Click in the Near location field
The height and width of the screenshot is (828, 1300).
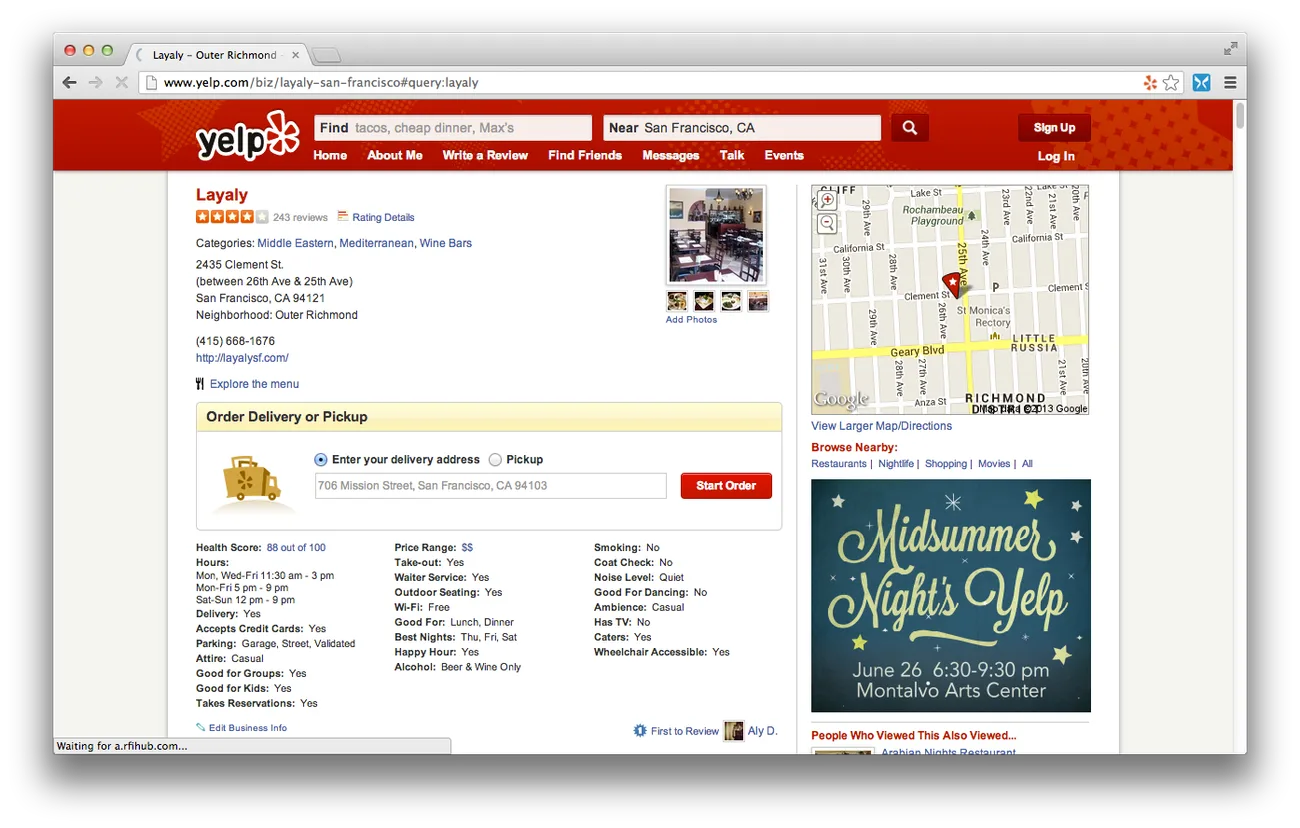coord(742,128)
